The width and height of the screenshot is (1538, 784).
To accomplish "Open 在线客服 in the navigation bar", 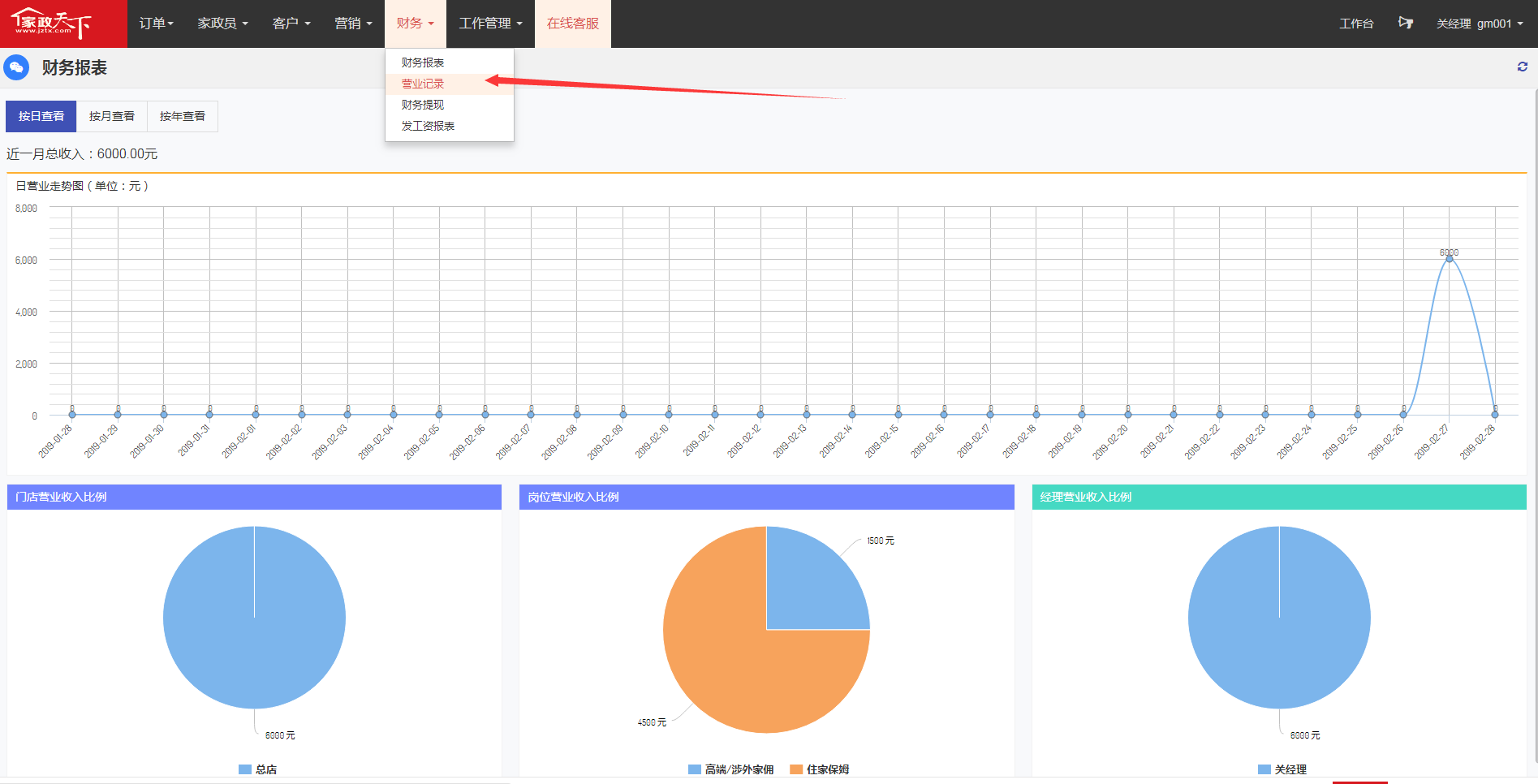I will (x=573, y=24).
